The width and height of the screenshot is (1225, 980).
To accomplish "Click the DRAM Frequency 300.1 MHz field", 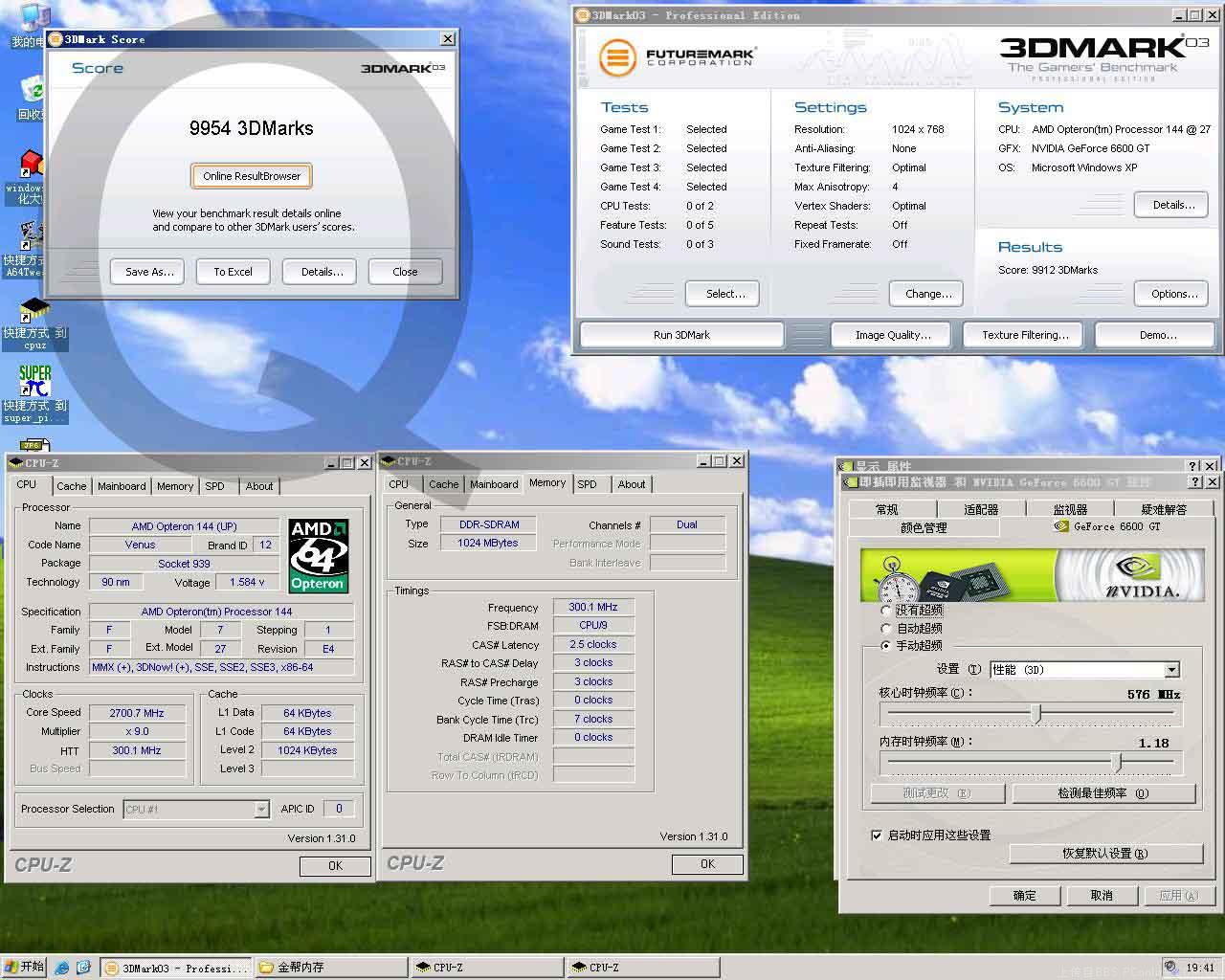I will pos(593,607).
